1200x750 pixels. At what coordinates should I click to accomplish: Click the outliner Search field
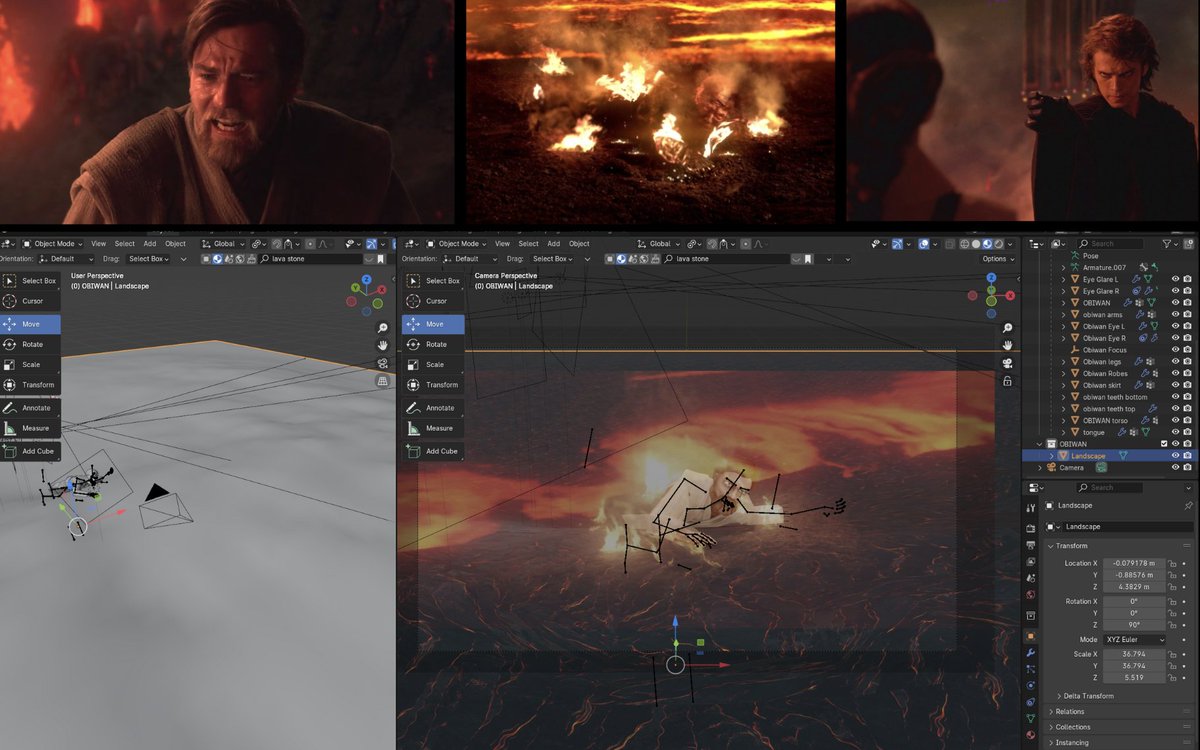(1112, 243)
